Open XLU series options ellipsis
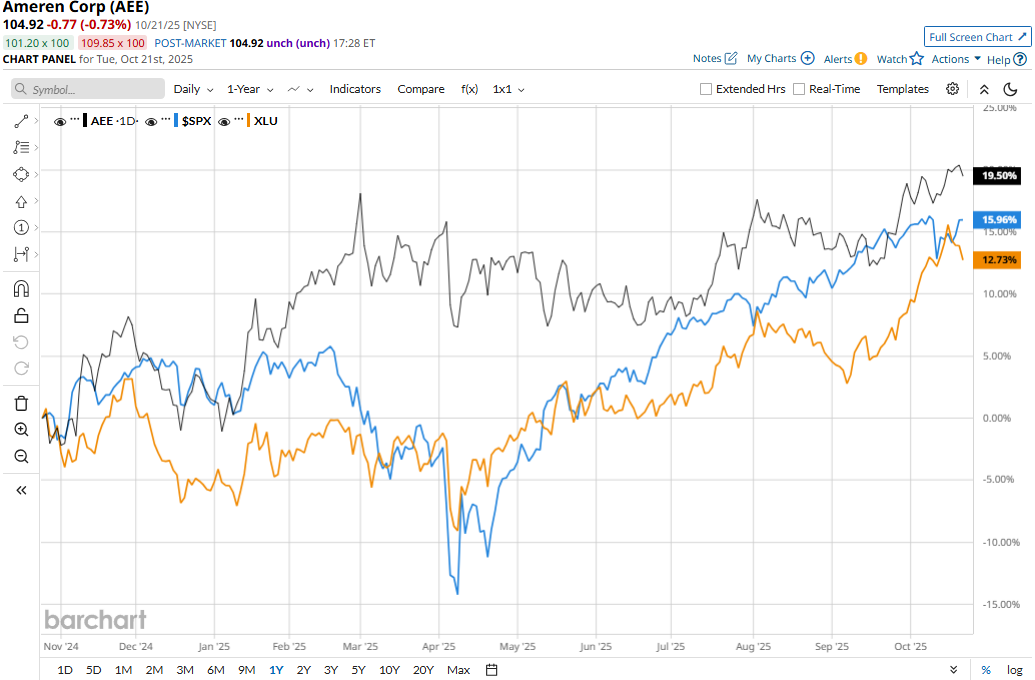This screenshot has width=1035, height=680. [x=239, y=119]
